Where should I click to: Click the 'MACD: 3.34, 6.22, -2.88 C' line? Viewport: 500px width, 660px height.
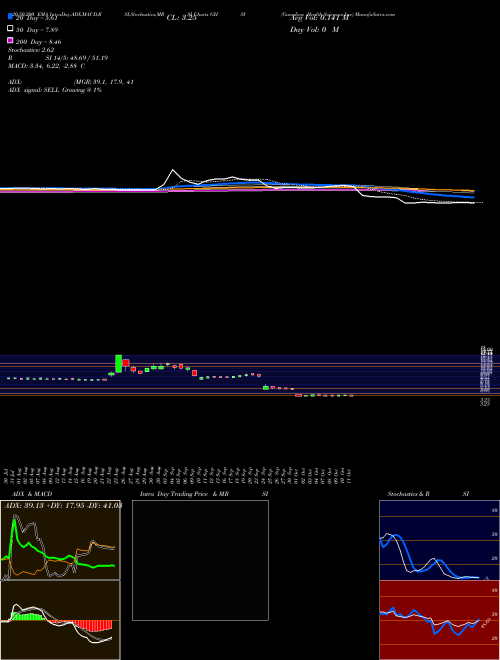[x=46, y=66]
